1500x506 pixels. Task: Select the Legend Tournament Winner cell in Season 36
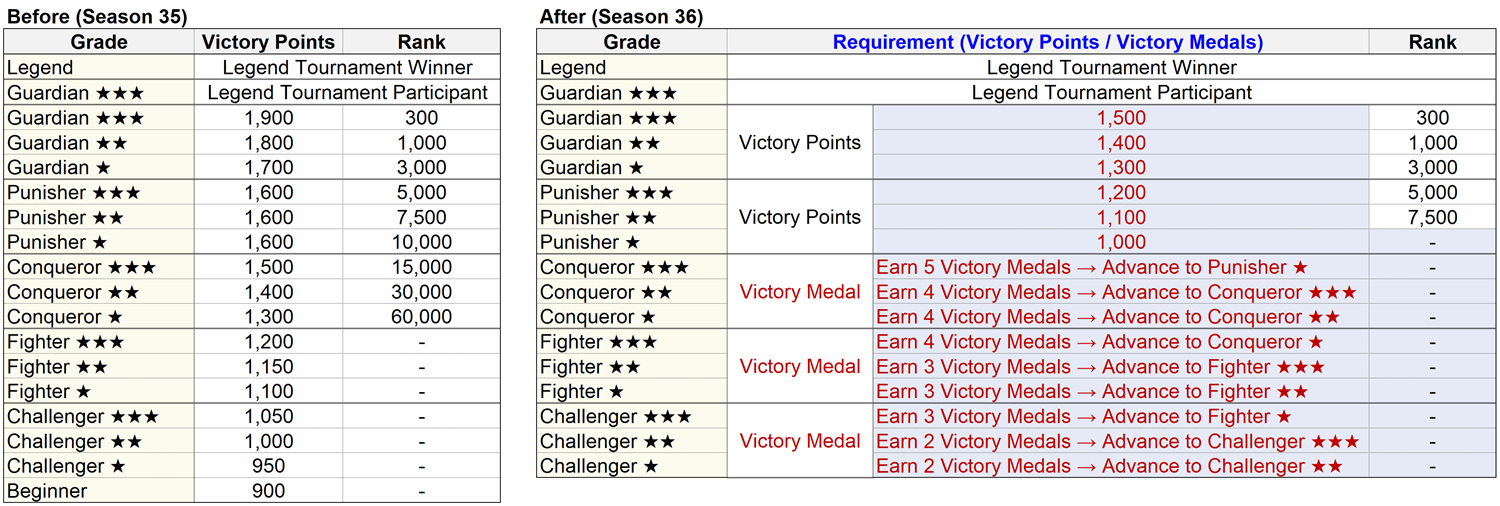click(x=1111, y=68)
